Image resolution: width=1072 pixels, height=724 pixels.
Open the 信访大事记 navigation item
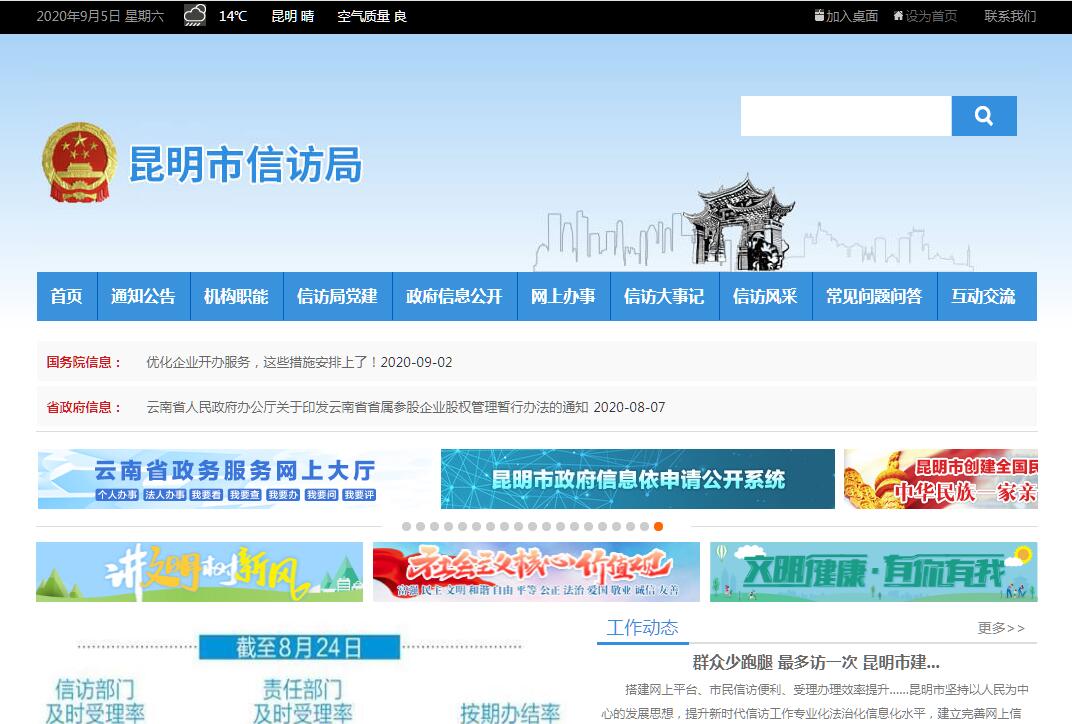[x=665, y=296]
